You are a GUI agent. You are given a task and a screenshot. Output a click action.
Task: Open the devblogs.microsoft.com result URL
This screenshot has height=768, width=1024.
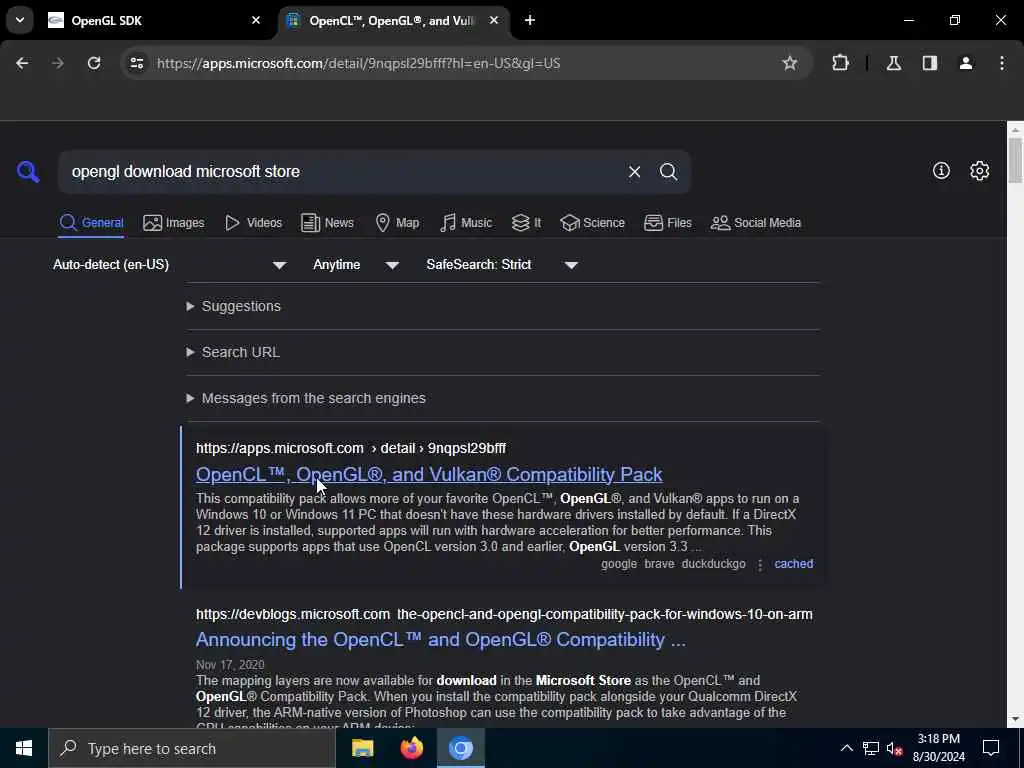(x=504, y=615)
